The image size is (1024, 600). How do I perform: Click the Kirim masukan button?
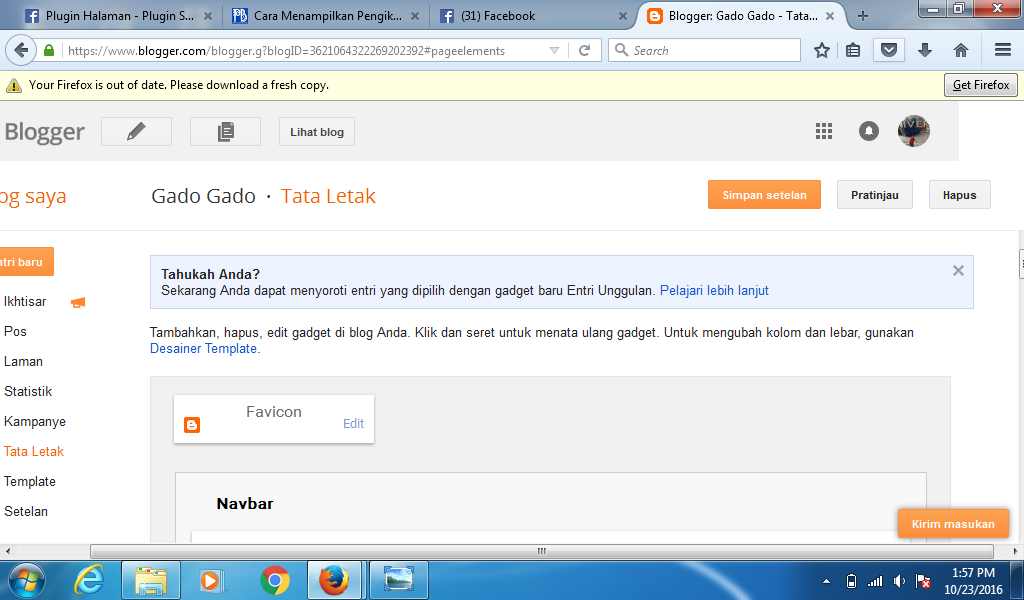tap(953, 524)
